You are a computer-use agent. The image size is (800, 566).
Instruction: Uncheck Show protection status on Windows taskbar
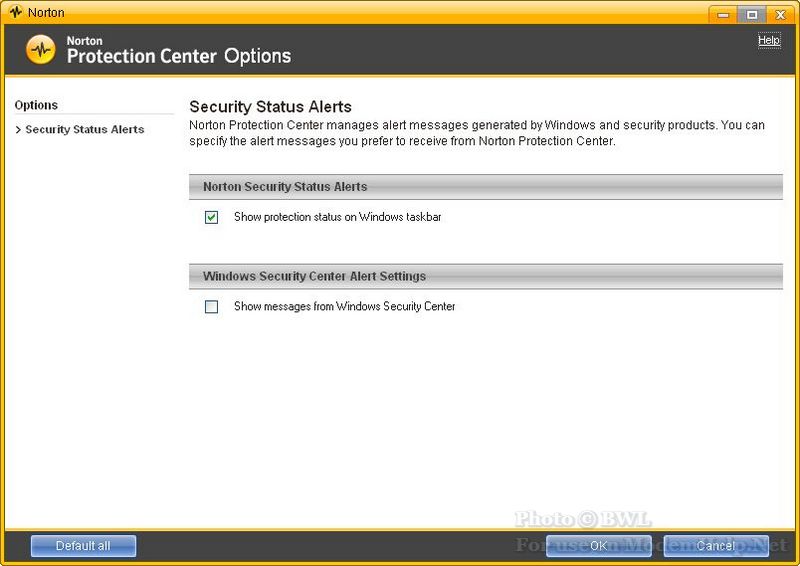click(x=211, y=217)
